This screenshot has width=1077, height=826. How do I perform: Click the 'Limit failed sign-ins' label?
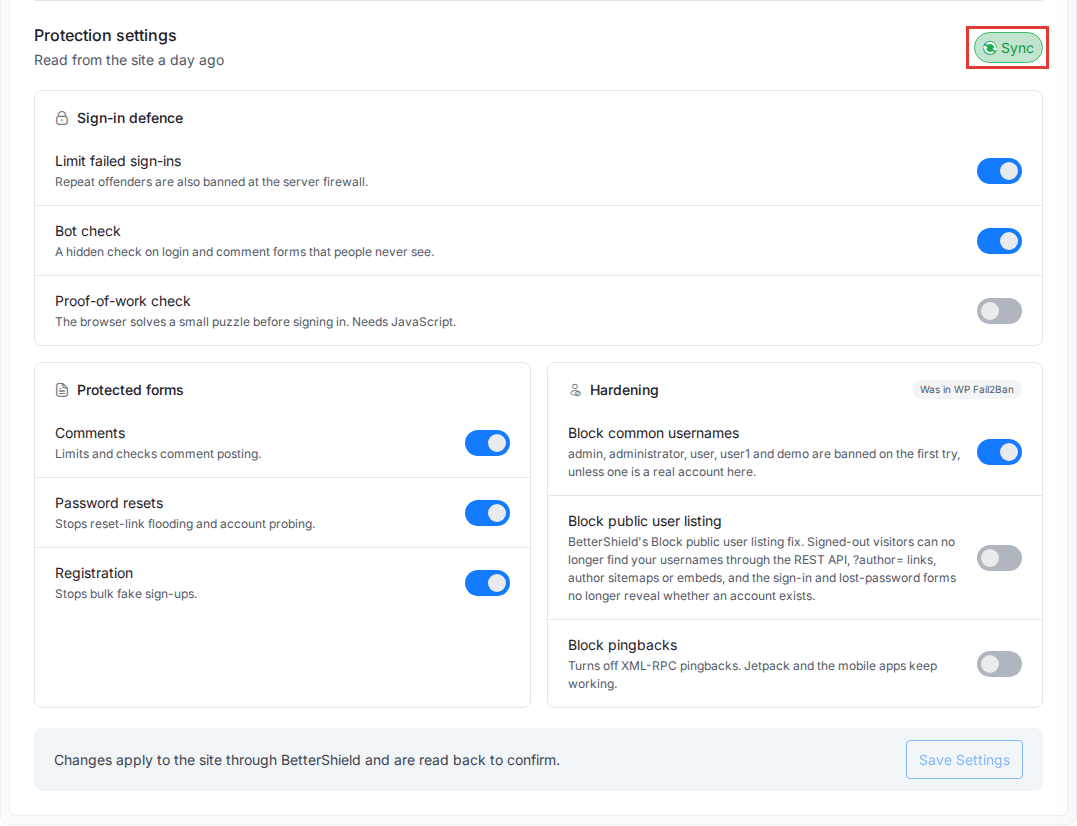tap(118, 161)
